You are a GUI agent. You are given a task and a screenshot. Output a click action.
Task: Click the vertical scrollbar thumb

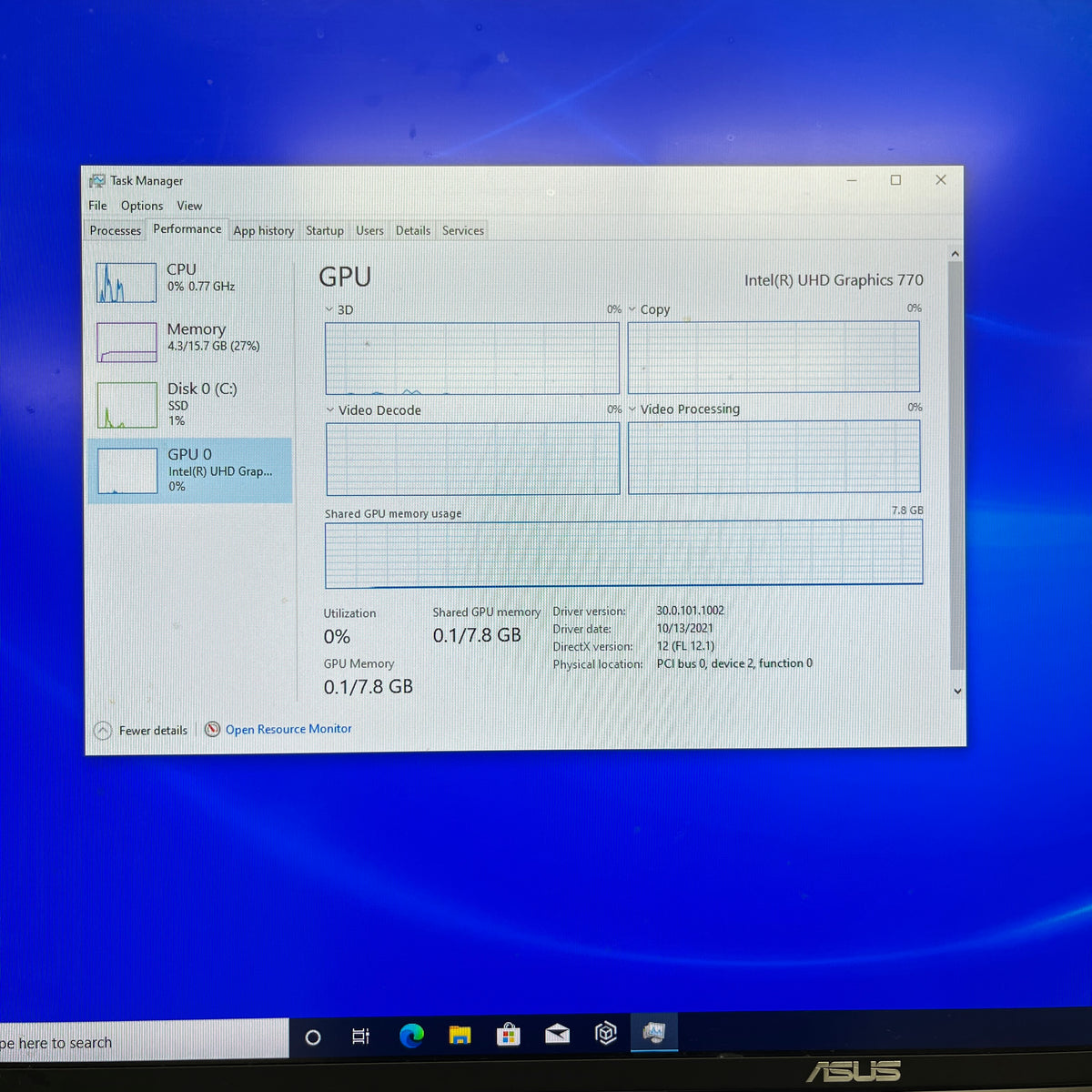point(955,466)
